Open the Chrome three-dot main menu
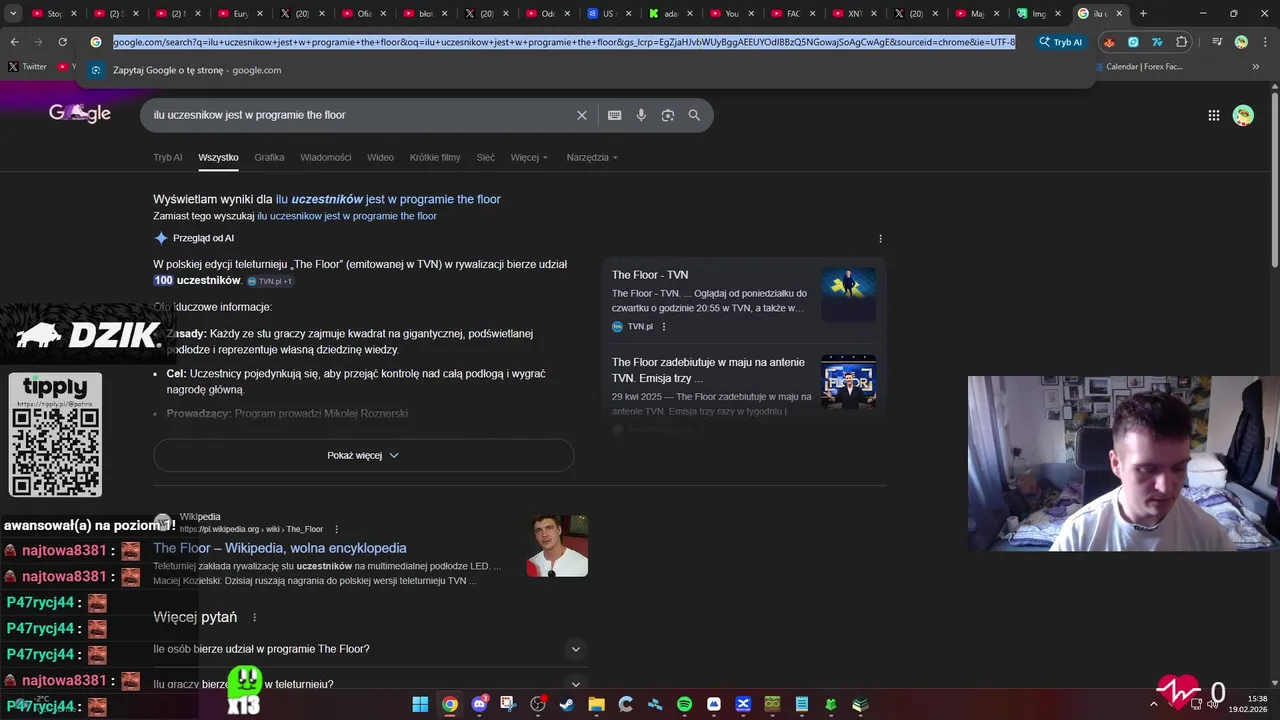1280x720 pixels. (1265, 42)
